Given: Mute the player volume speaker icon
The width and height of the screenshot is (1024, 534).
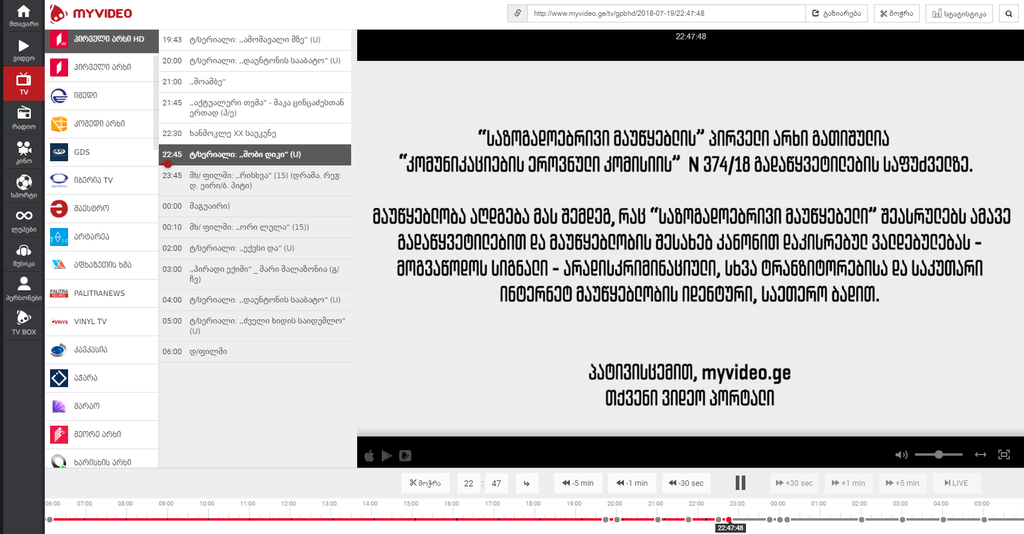Looking at the screenshot, I should tap(901, 454).
